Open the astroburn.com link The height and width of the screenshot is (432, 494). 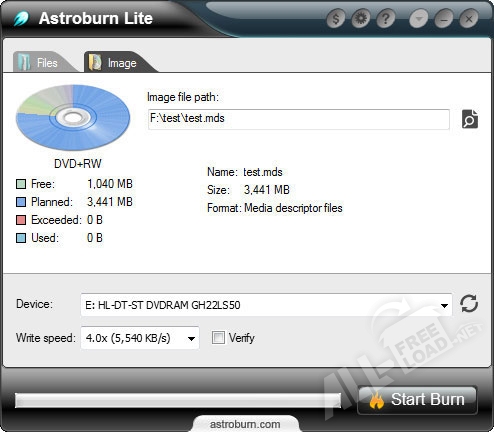tap(245, 424)
